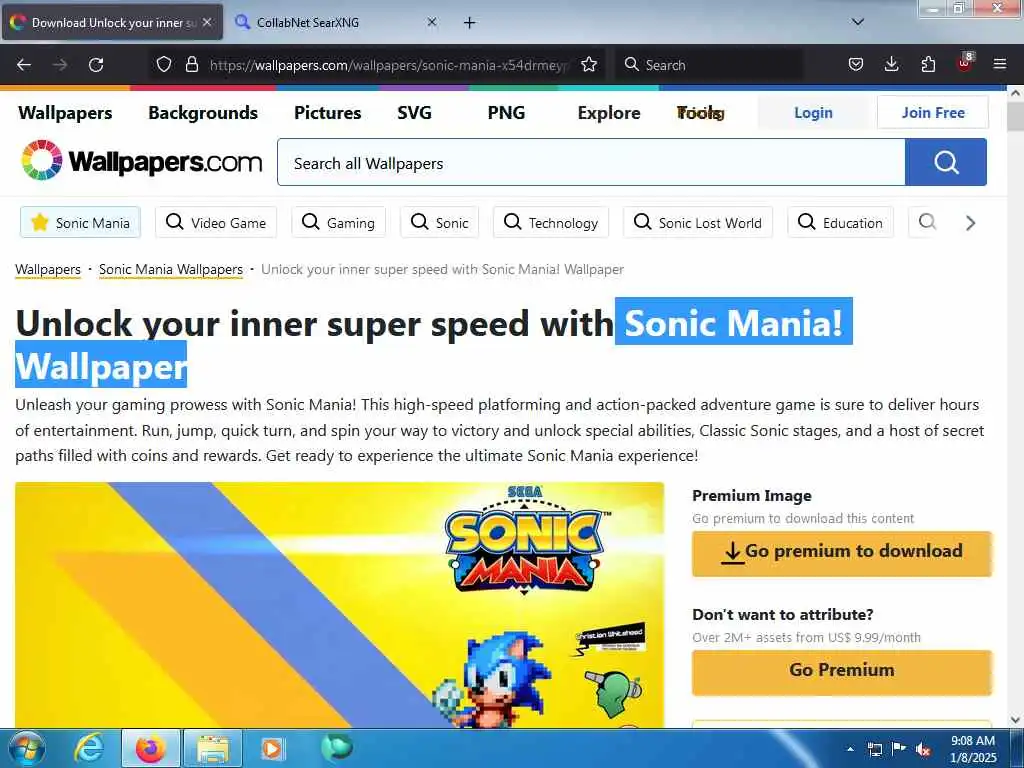Viewport: 1024px width, 768px height.
Task: Click the Search all Wallpapers field
Action: [x=591, y=163]
